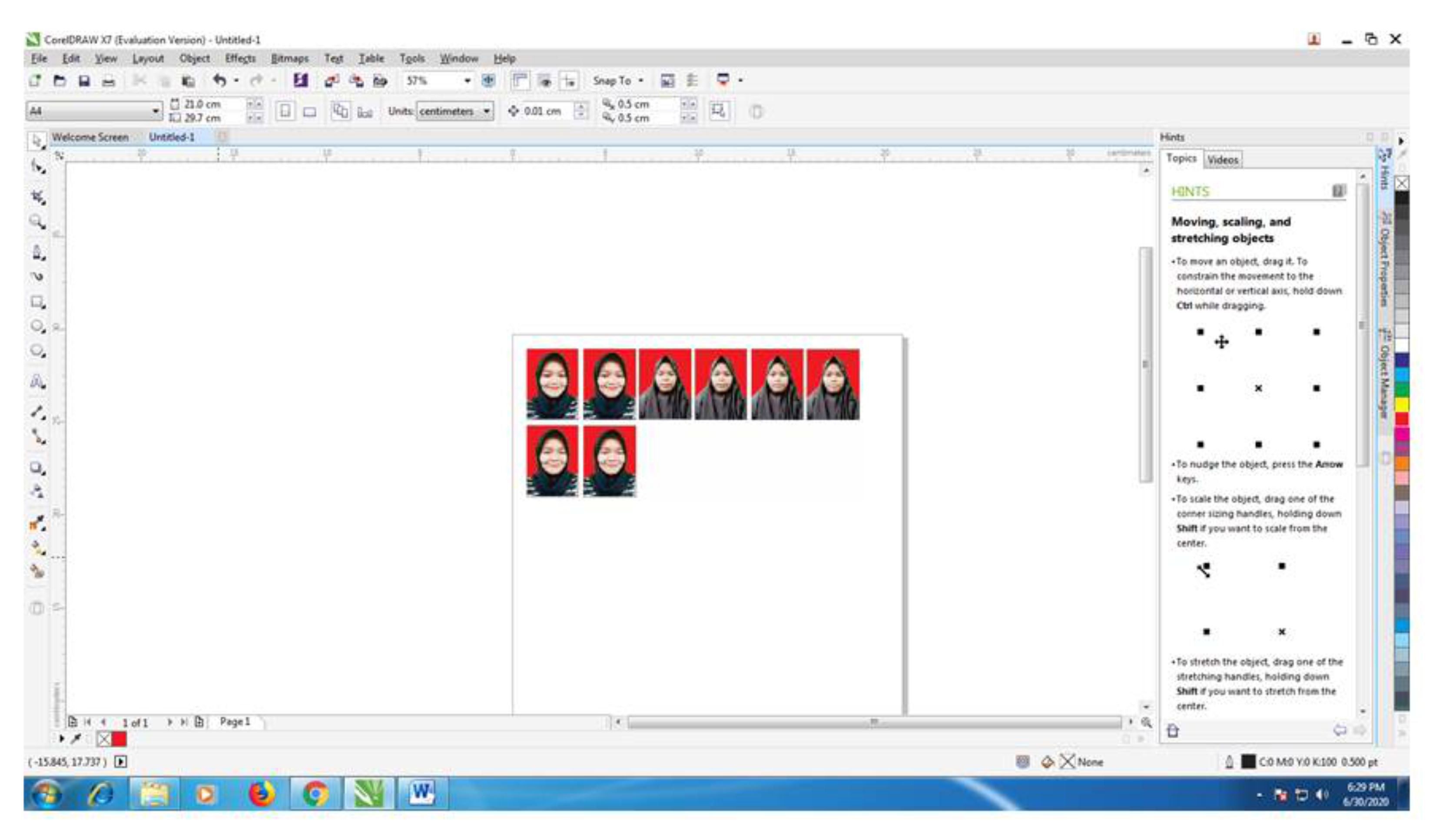The width and height of the screenshot is (1436, 840).
Task: Undo the last action
Action: tap(219, 80)
